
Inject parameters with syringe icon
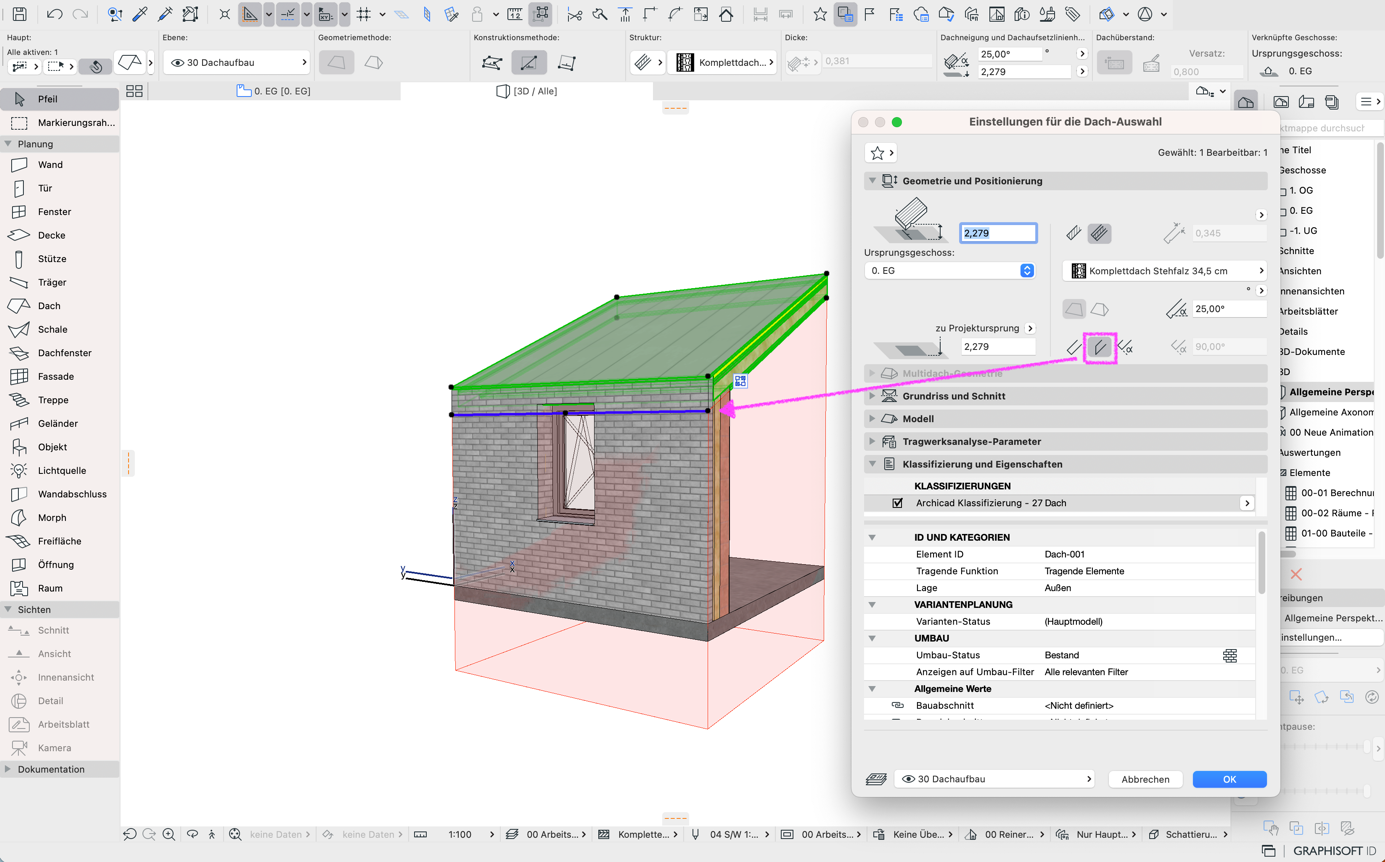(x=165, y=14)
